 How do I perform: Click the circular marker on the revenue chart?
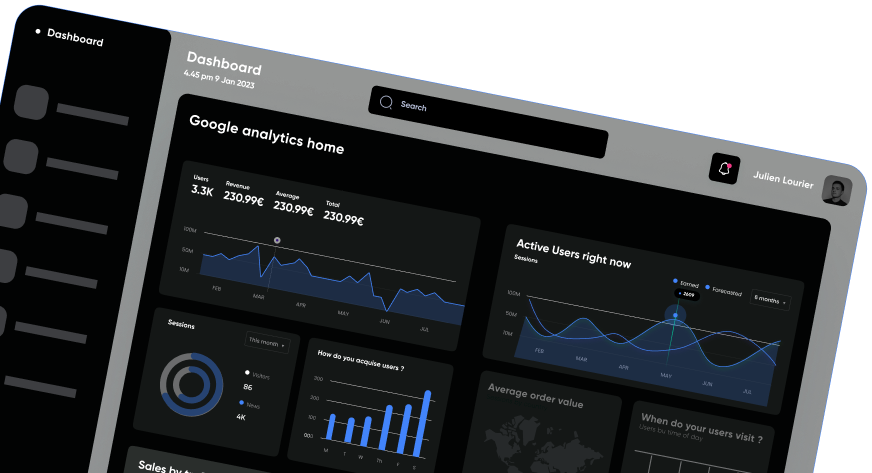click(x=277, y=240)
